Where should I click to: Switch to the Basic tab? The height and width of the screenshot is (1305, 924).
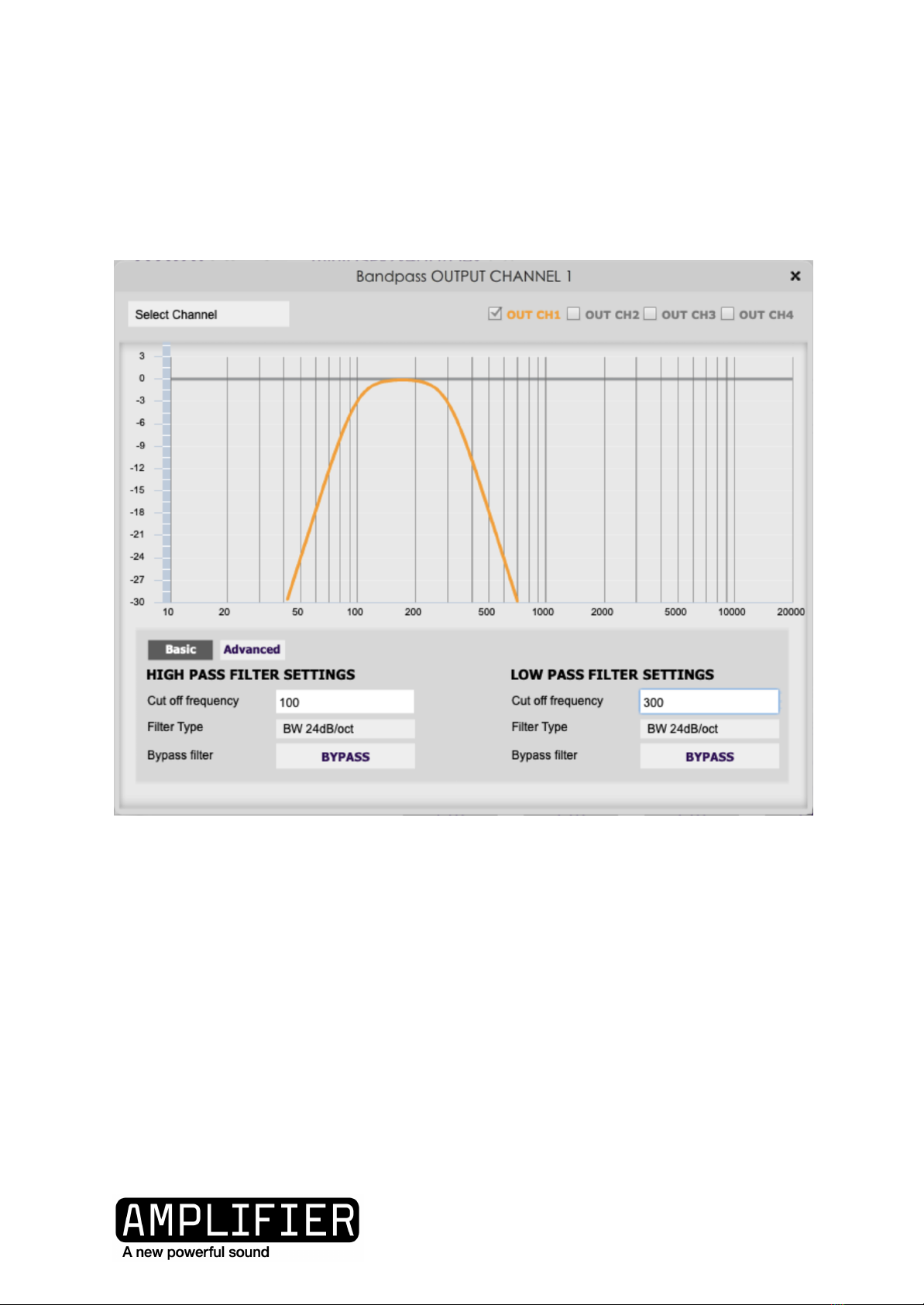[x=180, y=650]
